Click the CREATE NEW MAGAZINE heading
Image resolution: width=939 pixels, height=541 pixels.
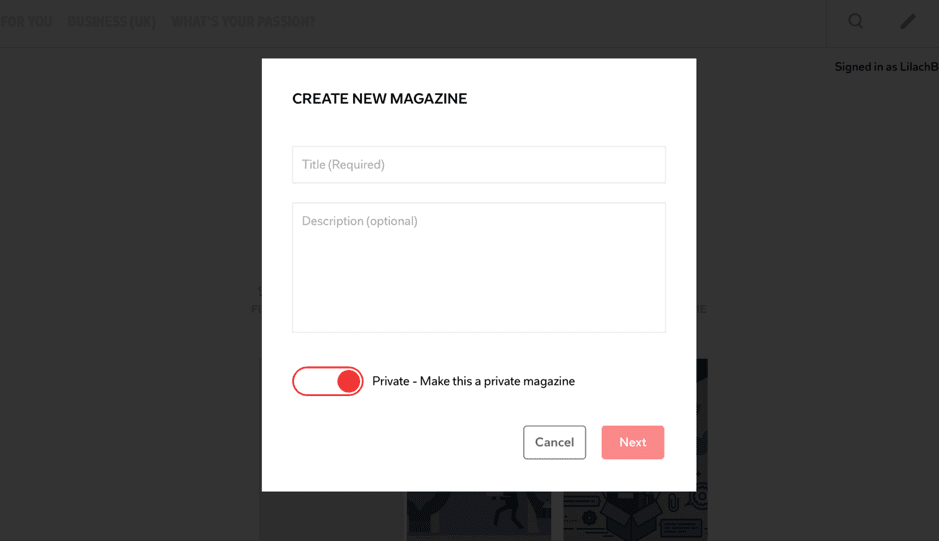380,99
